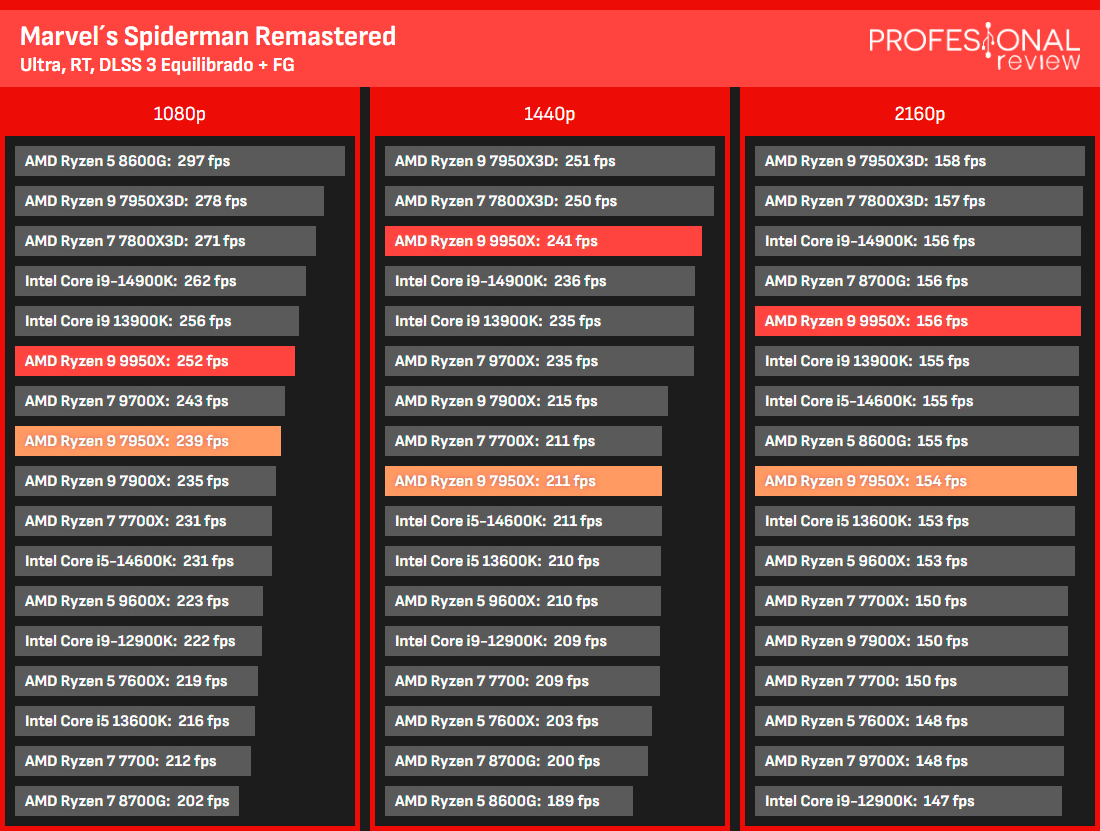Click the AMD Ryzen 7 7700X 211 fps bar

[523, 440]
